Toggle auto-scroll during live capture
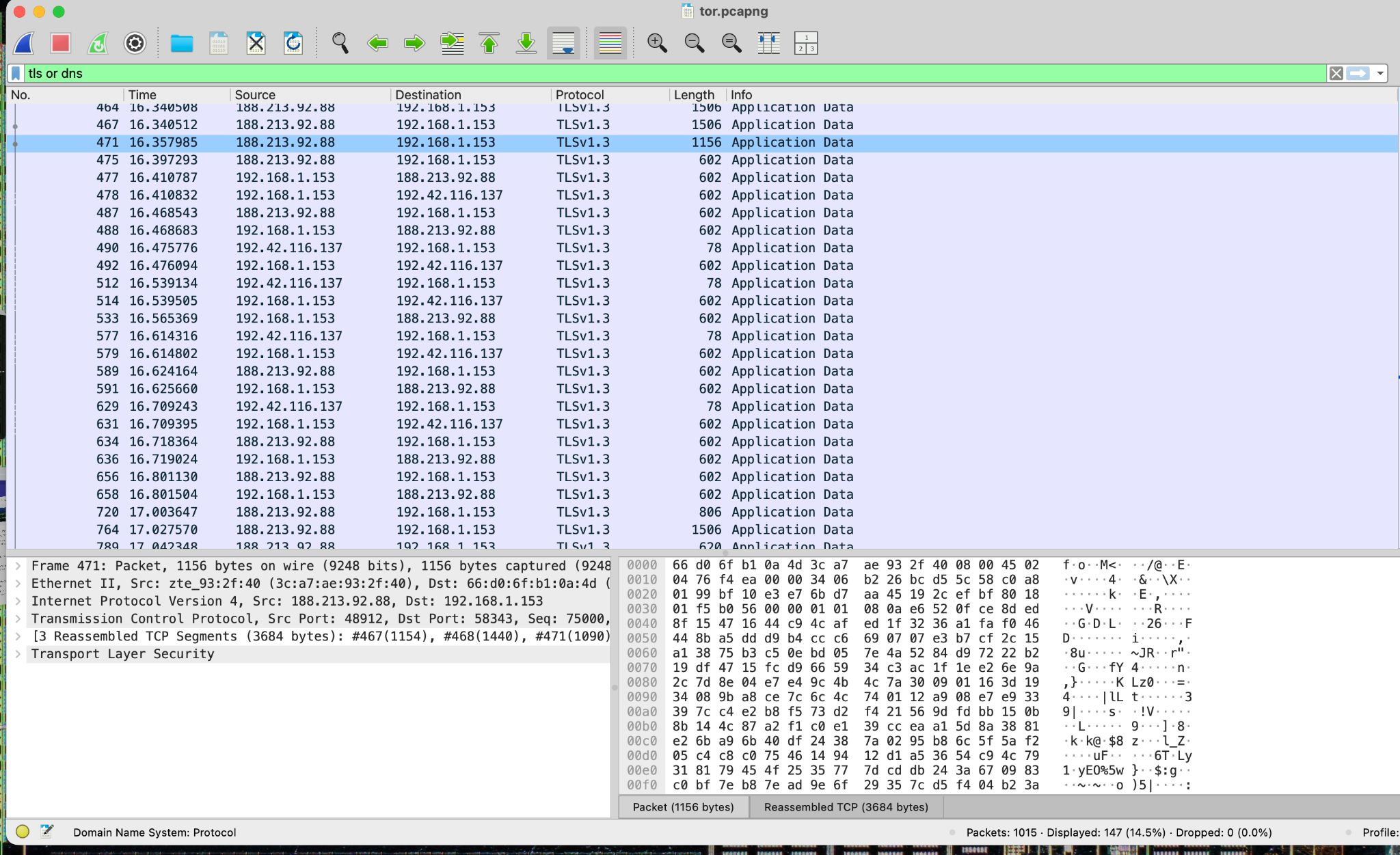 coord(563,43)
